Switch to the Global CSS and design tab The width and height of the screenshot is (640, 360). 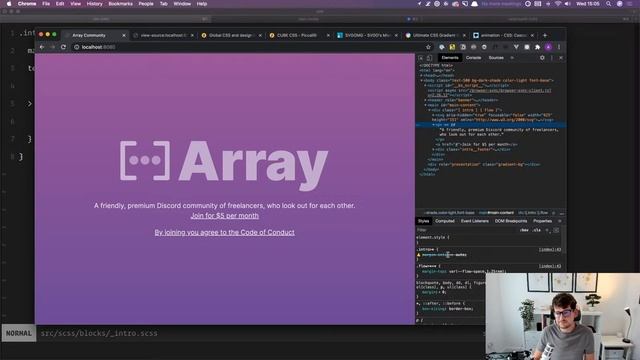point(231,36)
